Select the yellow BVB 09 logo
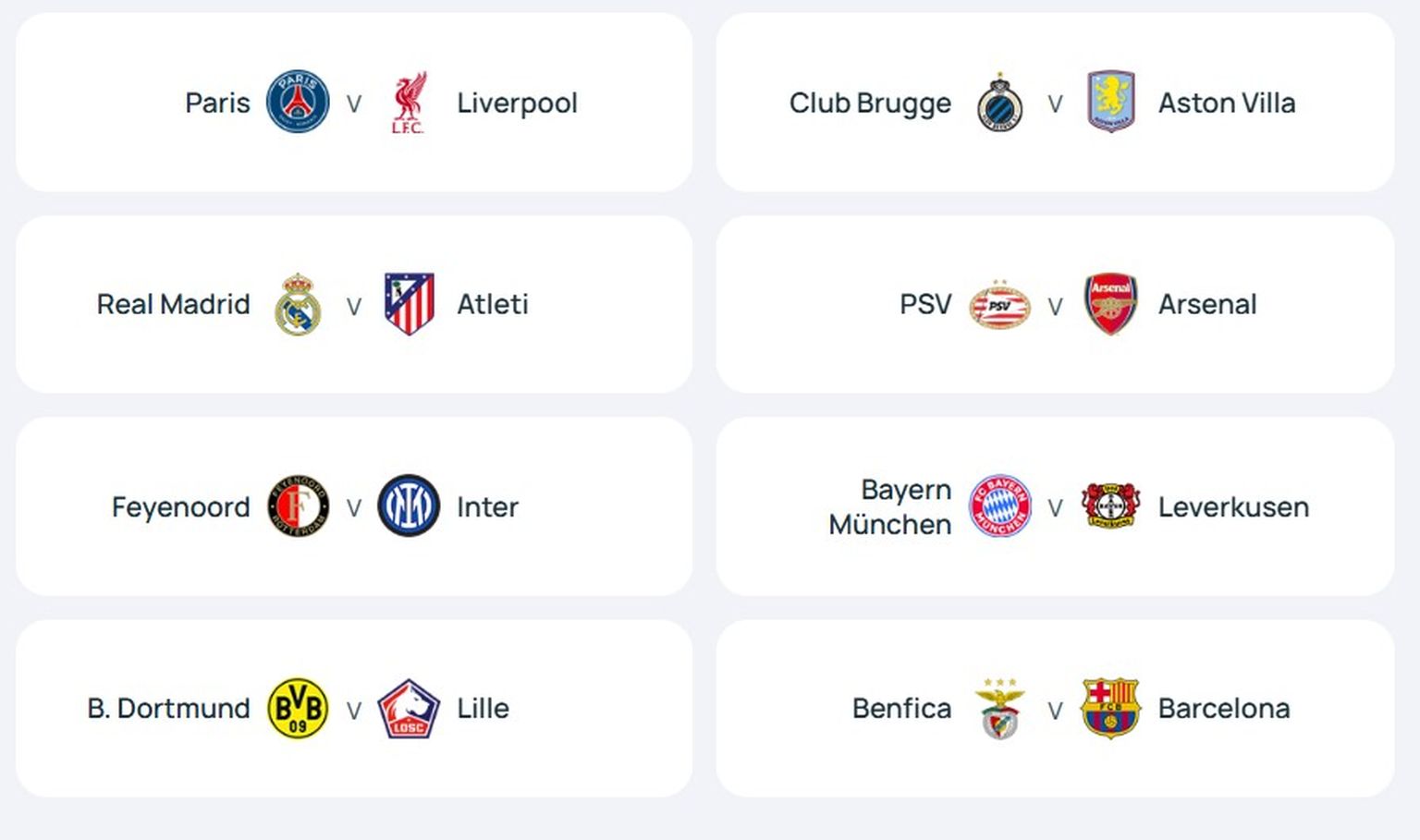The height and width of the screenshot is (840, 1420). 298,709
